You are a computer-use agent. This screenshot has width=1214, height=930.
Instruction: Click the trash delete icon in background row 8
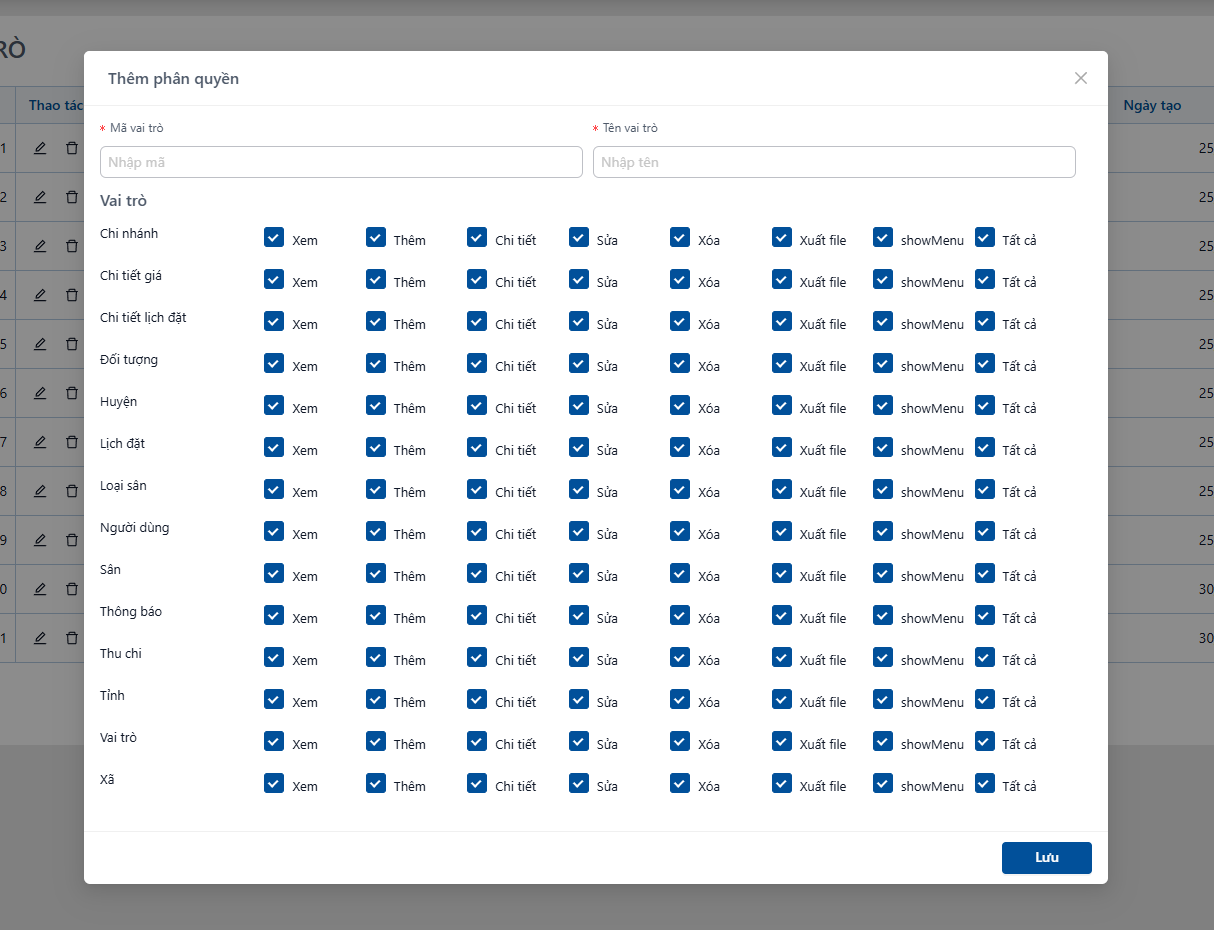click(71, 491)
